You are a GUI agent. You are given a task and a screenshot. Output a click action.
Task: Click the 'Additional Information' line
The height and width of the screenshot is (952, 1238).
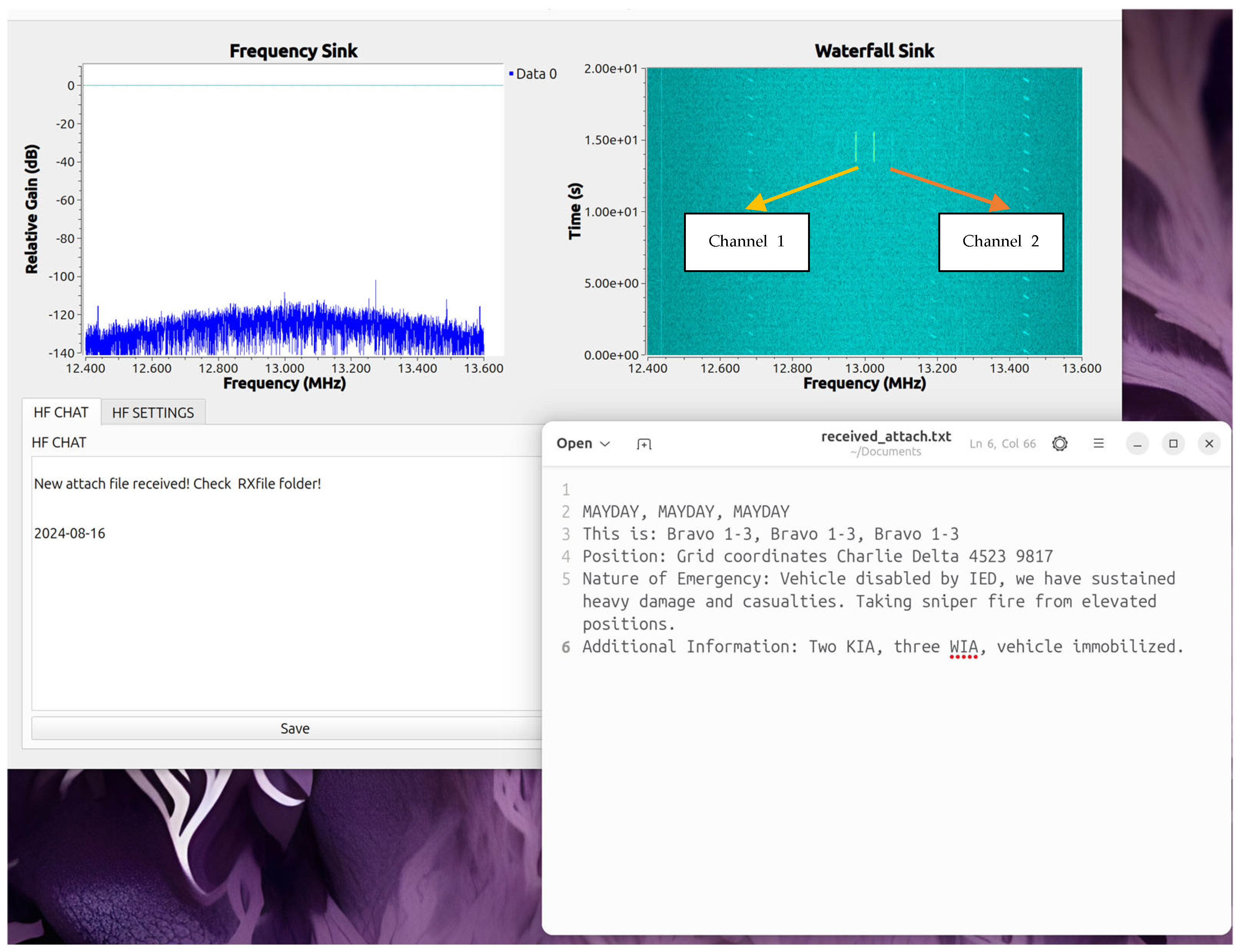(883, 646)
